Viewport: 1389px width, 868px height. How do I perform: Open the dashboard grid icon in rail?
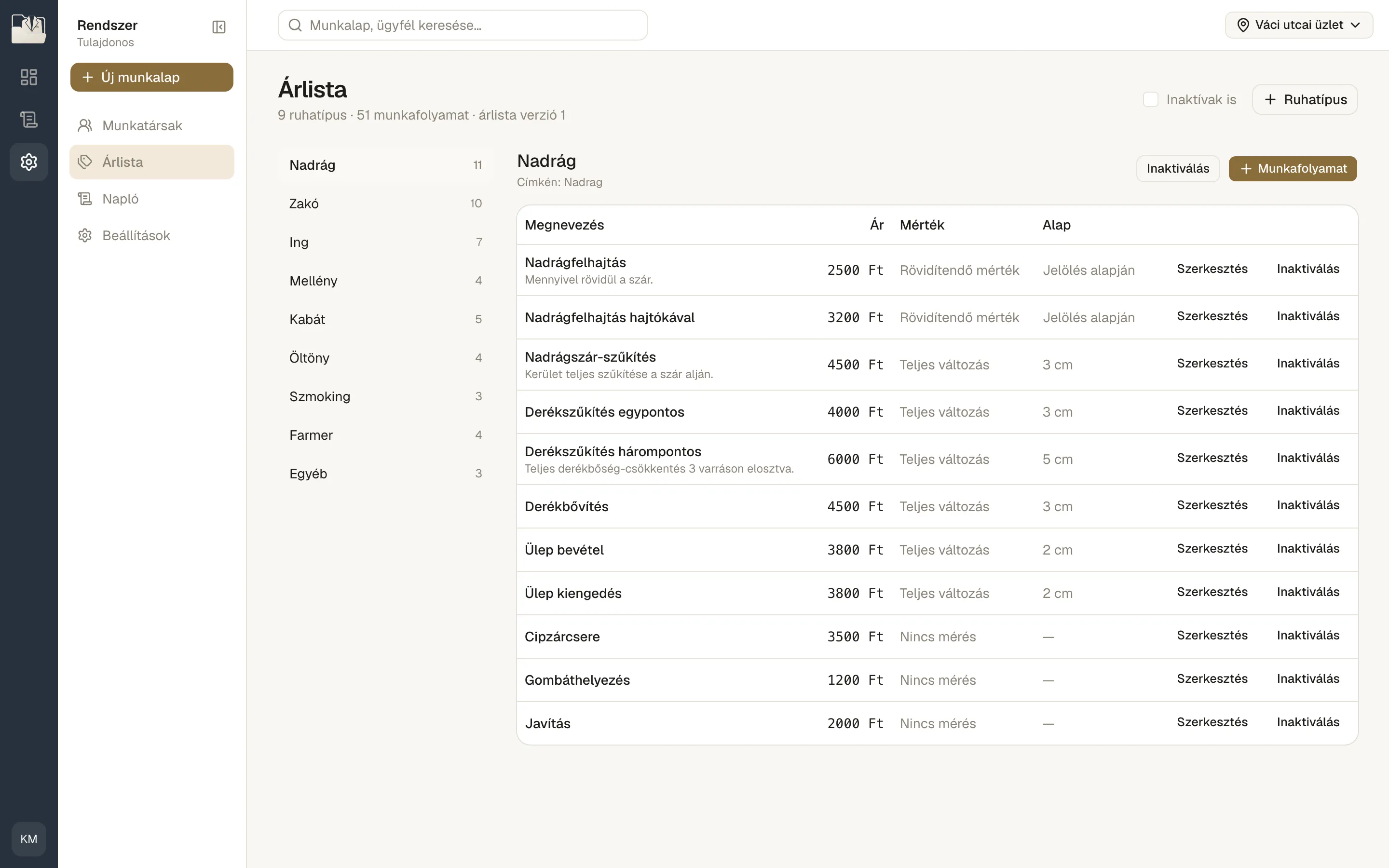coord(29,77)
